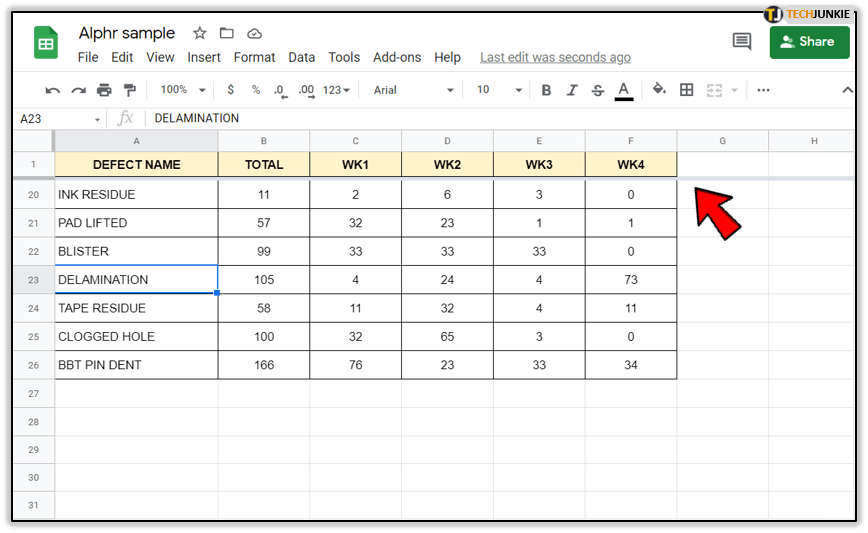Open the 'Last edit was seconds ago' link
This screenshot has width=868, height=533.
click(x=555, y=57)
